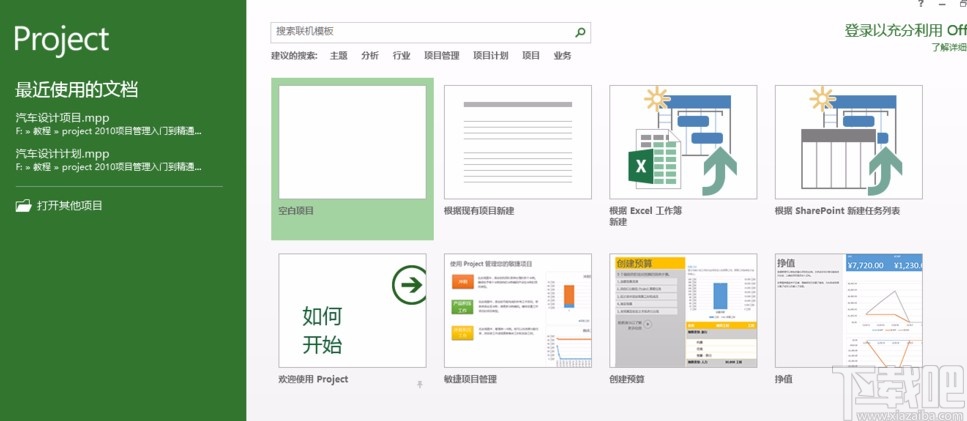The width and height of the screenshot is (967, 421).
Task: Select suggested search 行业
Action: tap(401, 55)
